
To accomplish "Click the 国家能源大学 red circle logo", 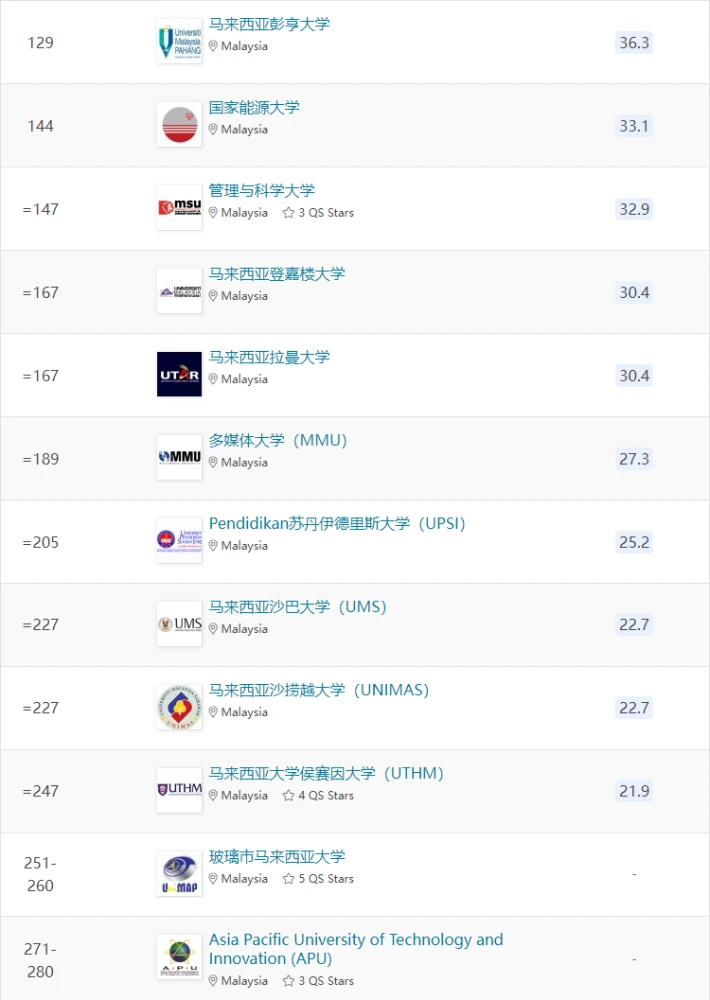I will coord(179,126).
